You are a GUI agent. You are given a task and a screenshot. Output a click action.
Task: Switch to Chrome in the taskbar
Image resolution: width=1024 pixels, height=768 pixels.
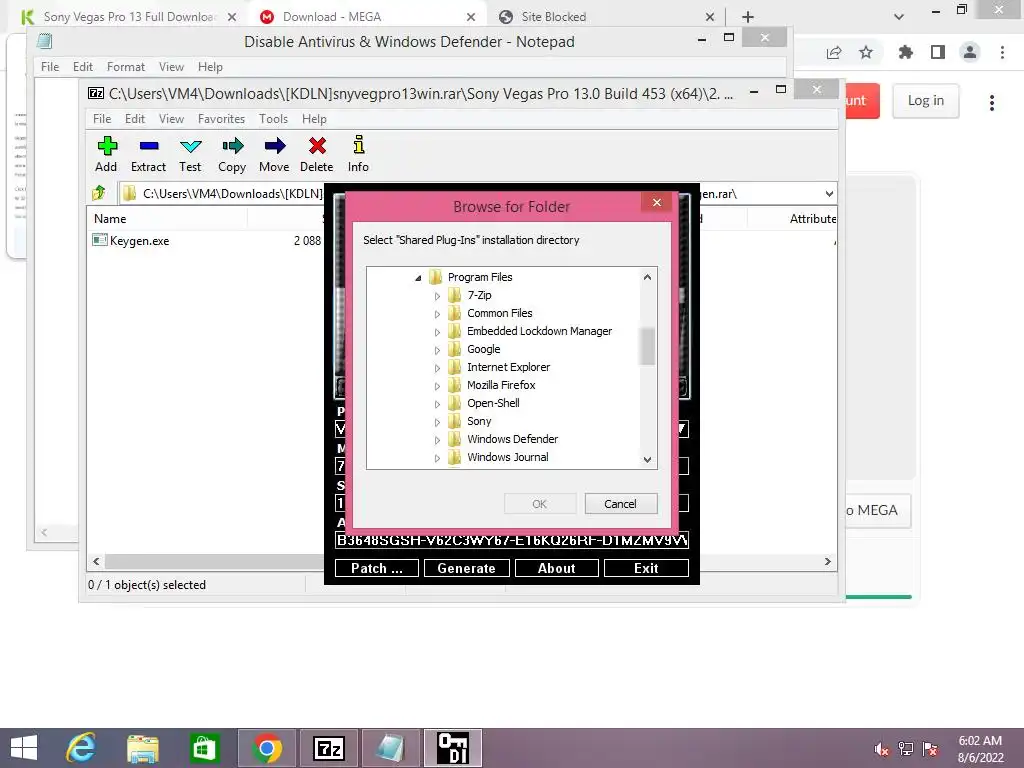(266, 748)
